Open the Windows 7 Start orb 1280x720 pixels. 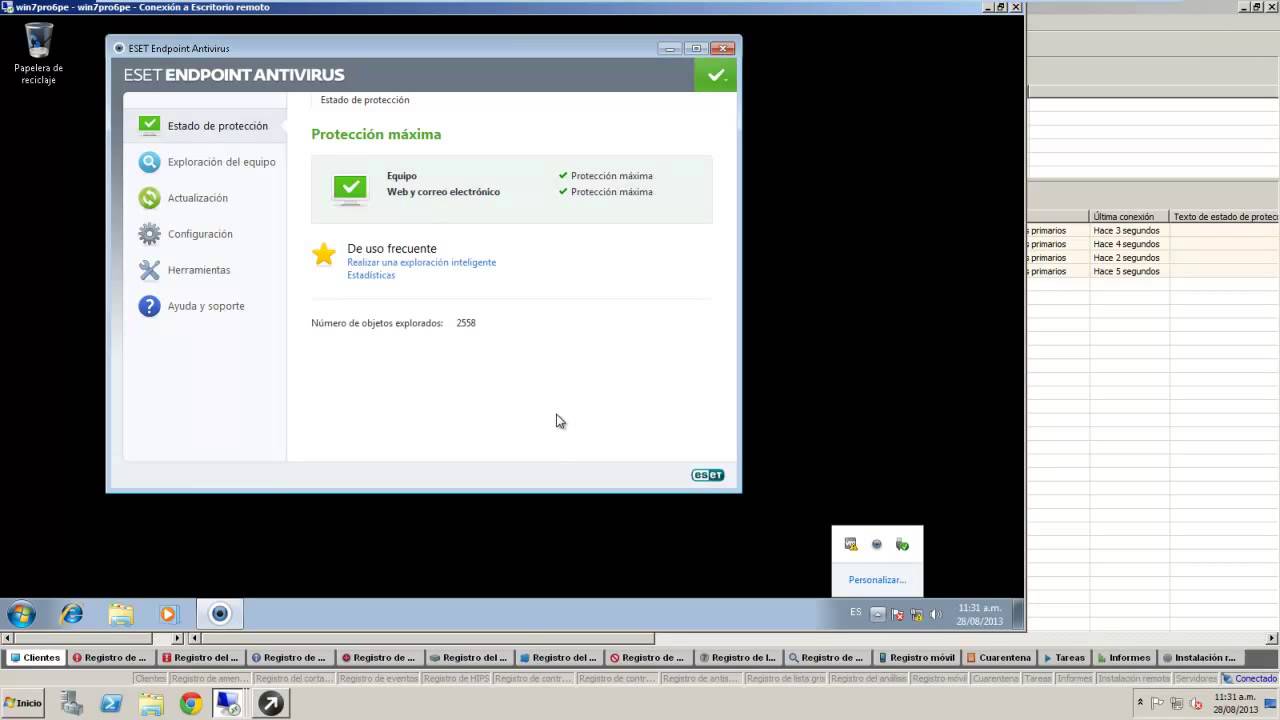click(x=21, y=614)
